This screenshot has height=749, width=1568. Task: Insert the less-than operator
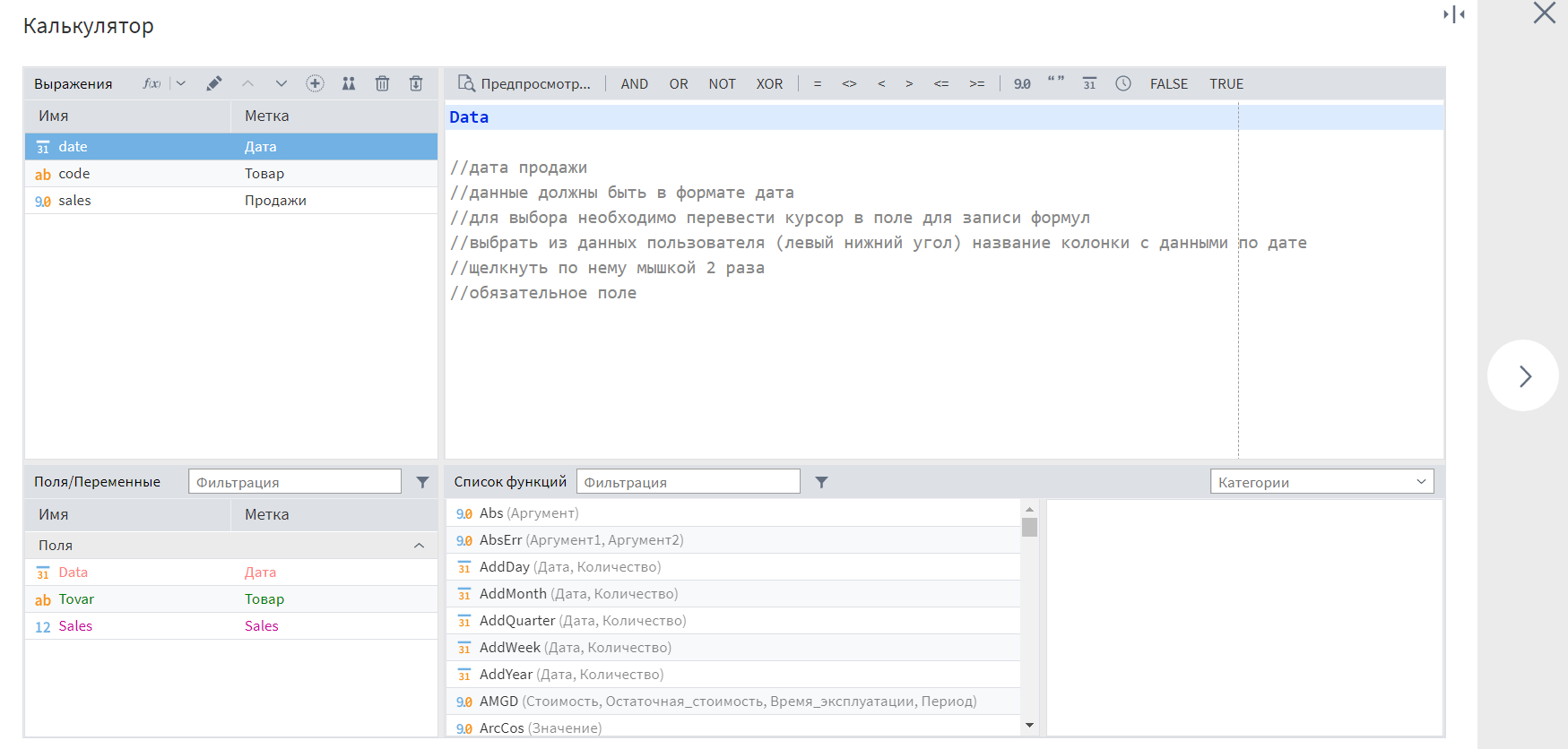(x=881, y=83)
